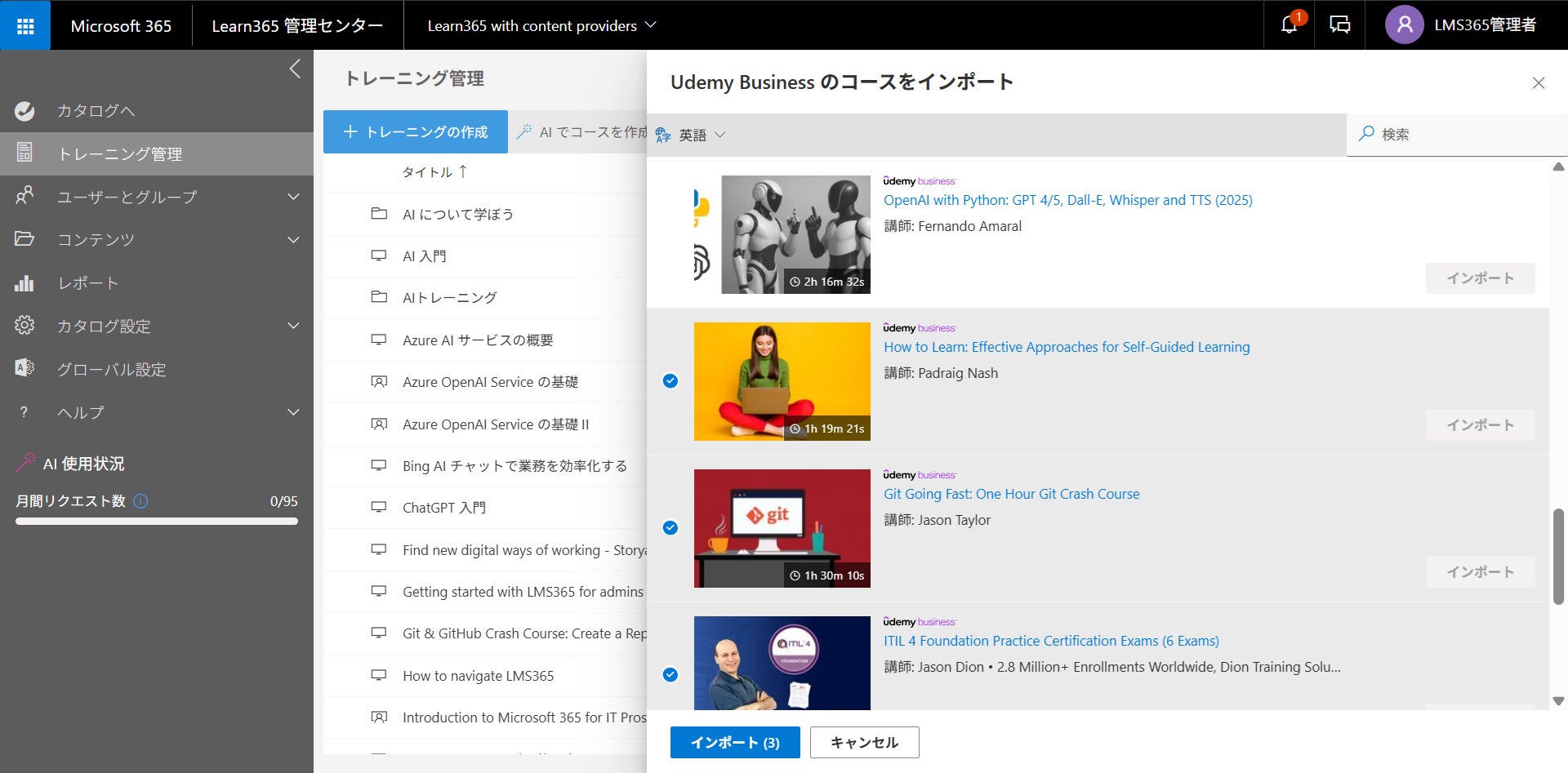This screenshot has width=1568, height=773.
Task: Open Learn365 with content providers dropdown
Action: point(541,25)
